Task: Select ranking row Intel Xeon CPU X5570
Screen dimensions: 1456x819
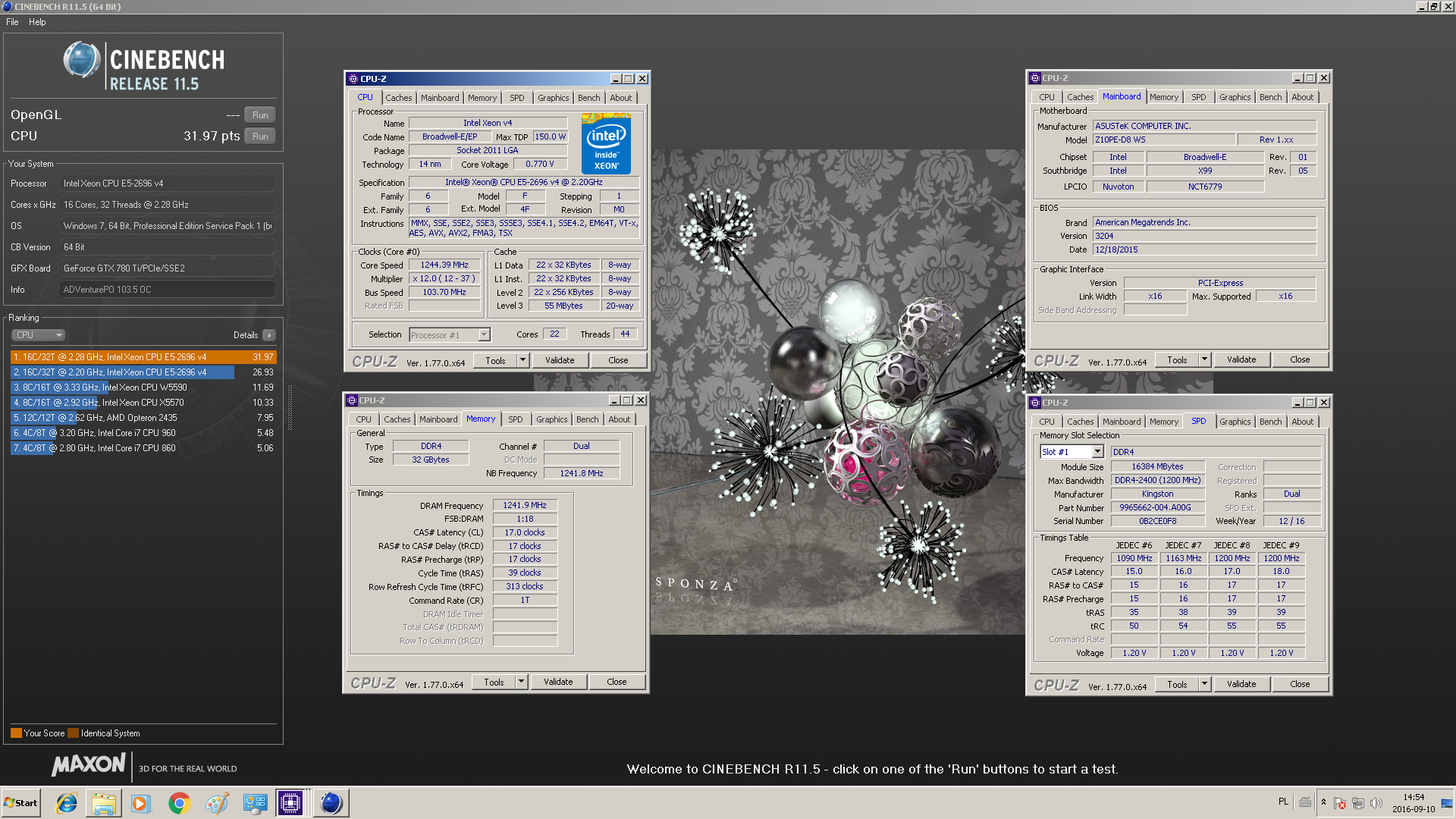Action: (143, 403)
